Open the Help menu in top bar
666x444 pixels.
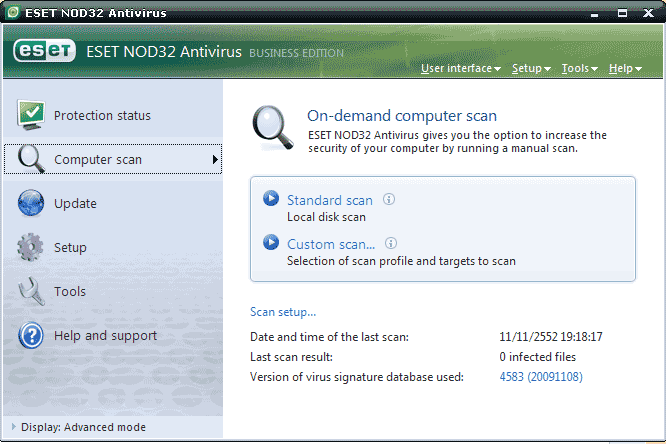[x=624, y=68]
